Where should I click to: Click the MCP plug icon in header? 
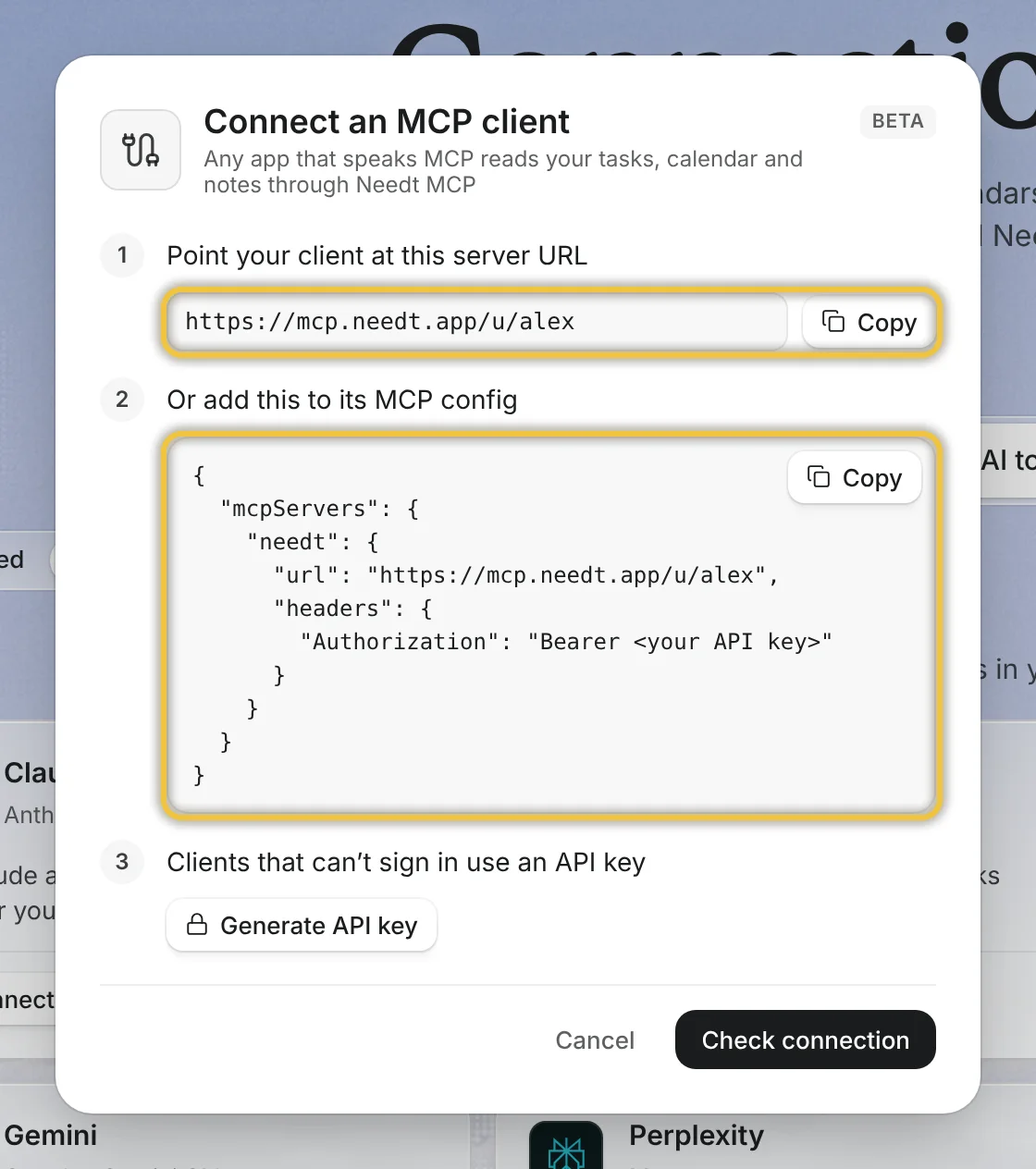pyautogui.click(x=141, y=150)
